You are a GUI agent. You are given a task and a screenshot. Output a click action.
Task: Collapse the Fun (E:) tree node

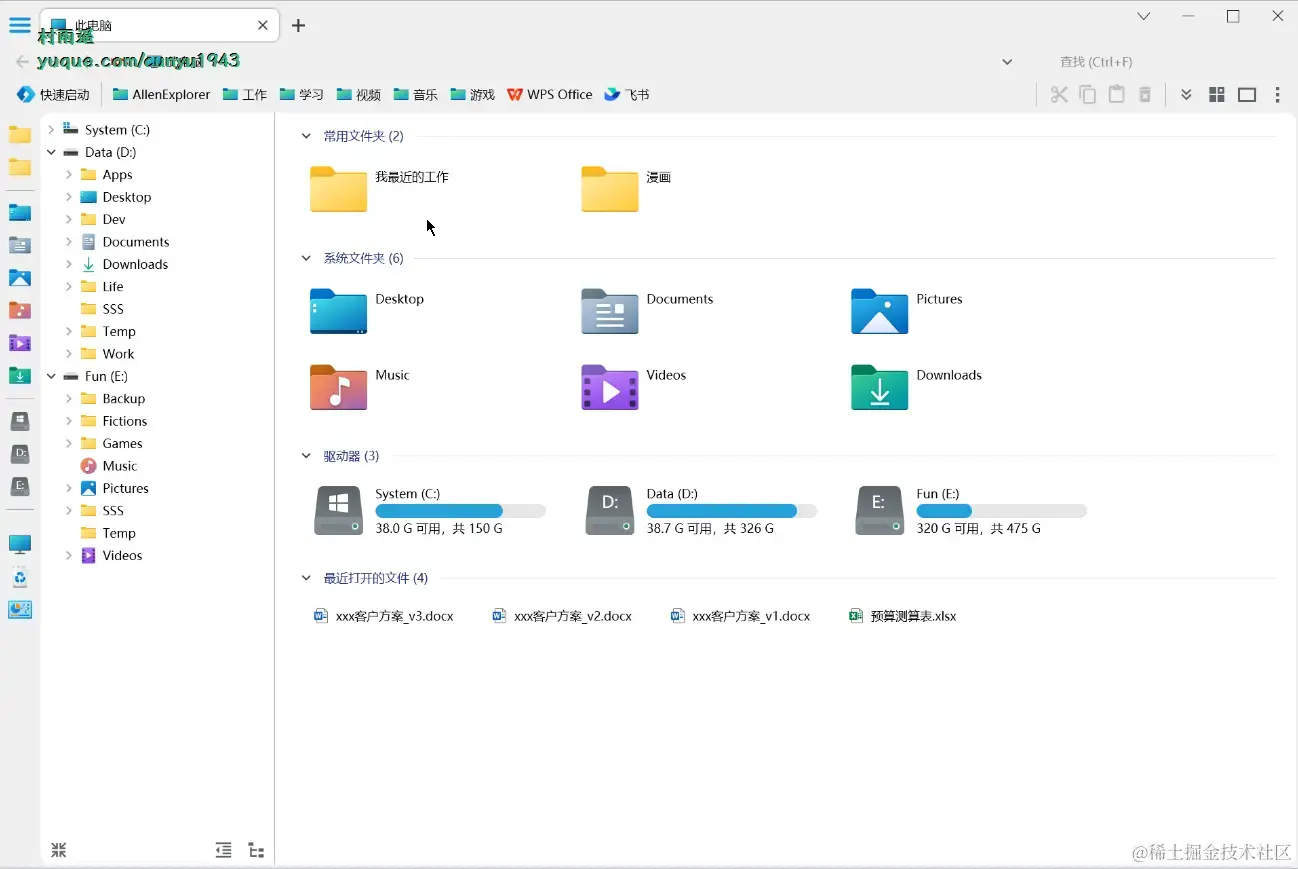(51, 376)
